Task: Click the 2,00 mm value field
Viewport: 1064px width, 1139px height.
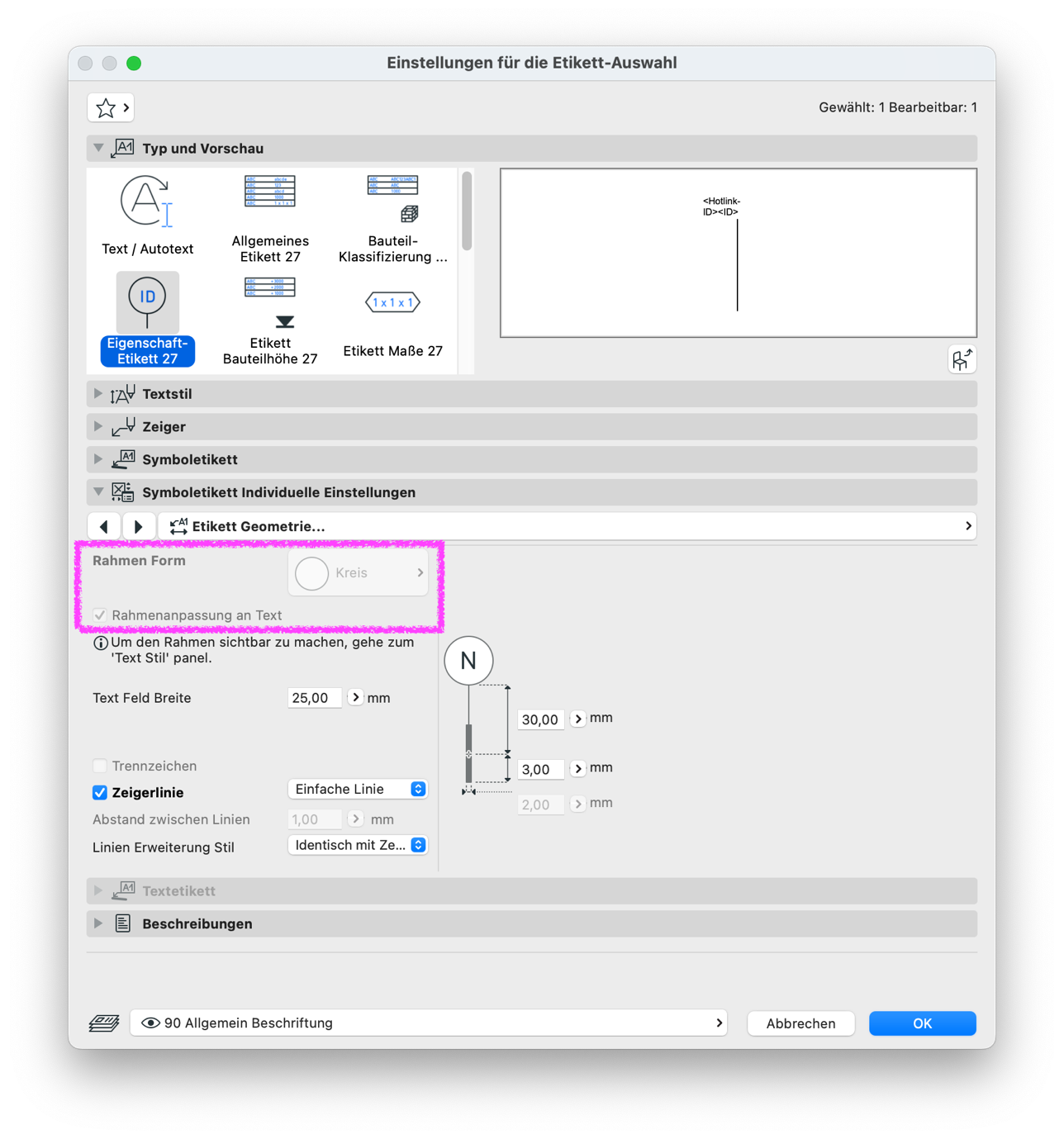Action: point(541,804)
